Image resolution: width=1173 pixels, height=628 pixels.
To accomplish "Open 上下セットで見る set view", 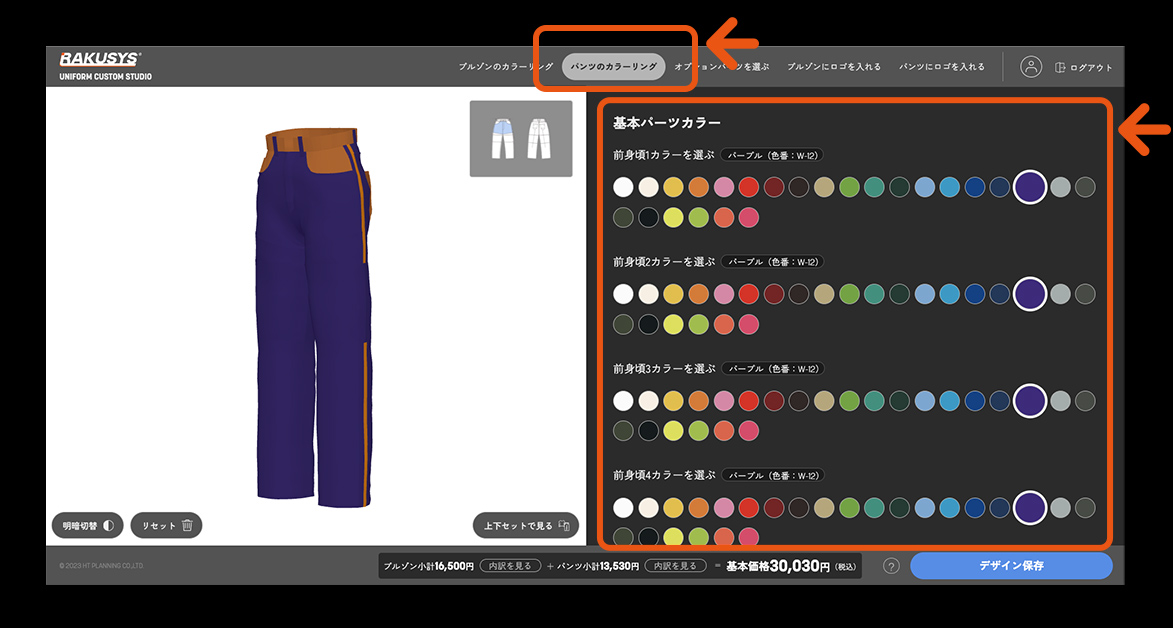I will point(526,525).
